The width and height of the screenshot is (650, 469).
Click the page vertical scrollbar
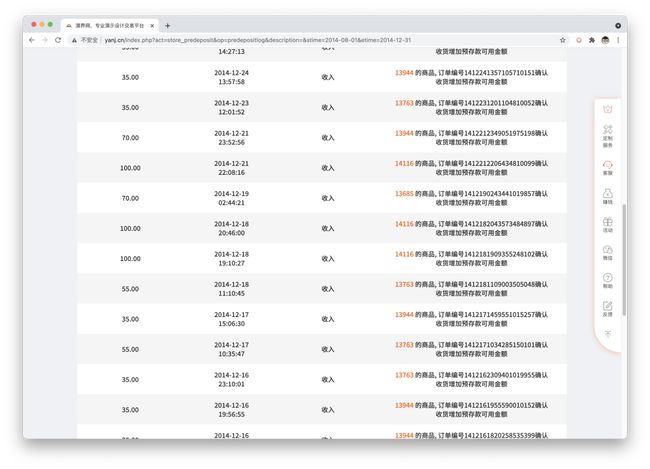click(x=624, y=260)
